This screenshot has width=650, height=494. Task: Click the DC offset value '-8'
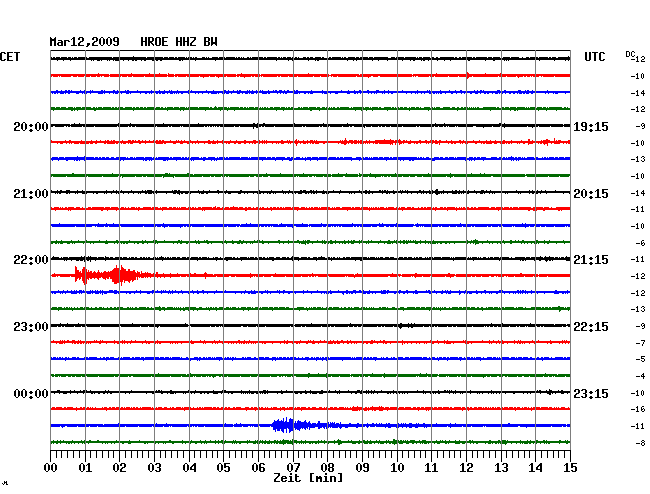pos(640,443)
